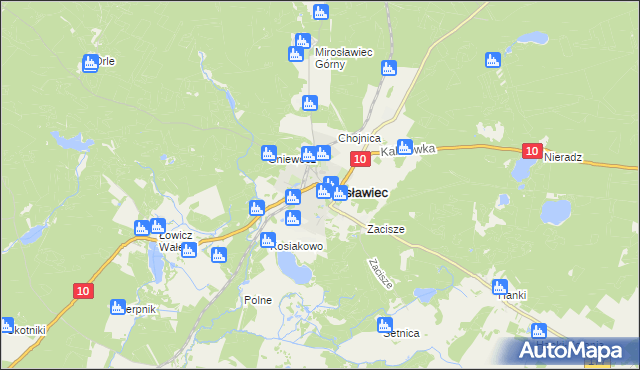Image resolution: width=640 pixels, height=370 pixels.
Task: Click the factory marker at the Skotniki label
Action: pos(7,325)
